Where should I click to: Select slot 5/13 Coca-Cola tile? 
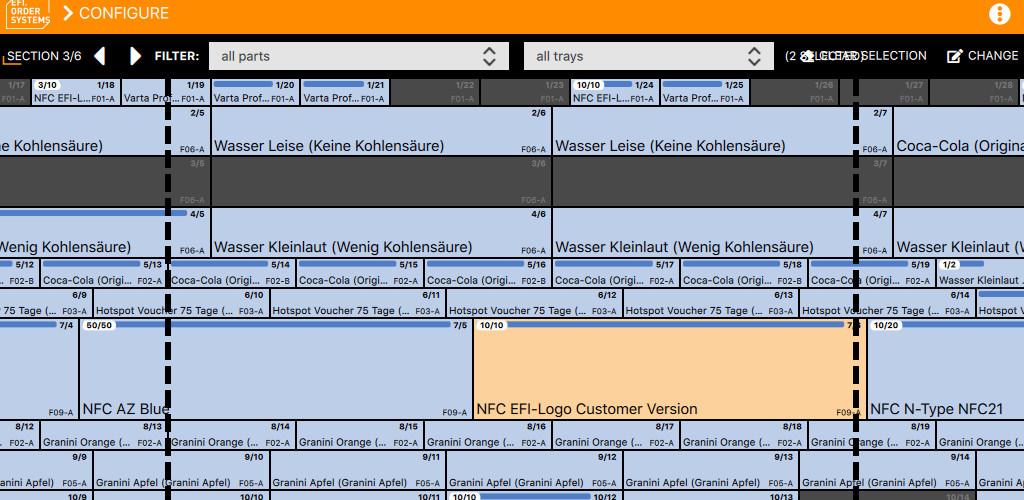102,273
